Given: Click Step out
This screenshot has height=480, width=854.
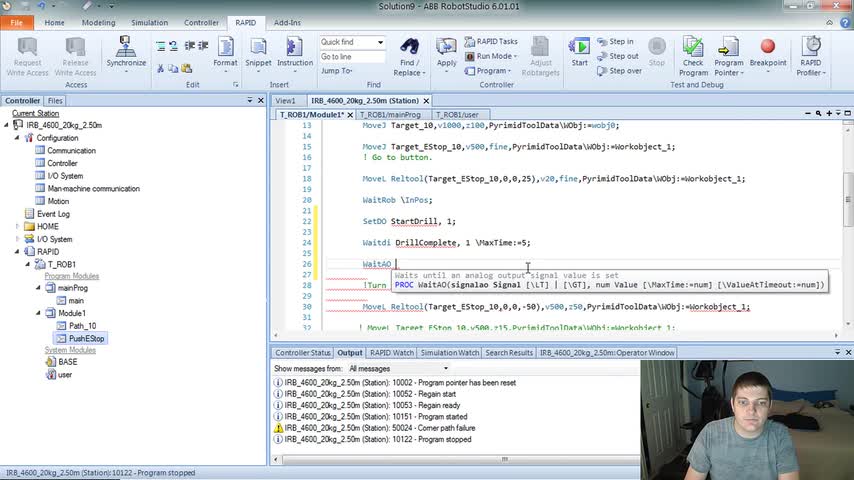Looking at the screenshot, I should (x=618, y=56).
